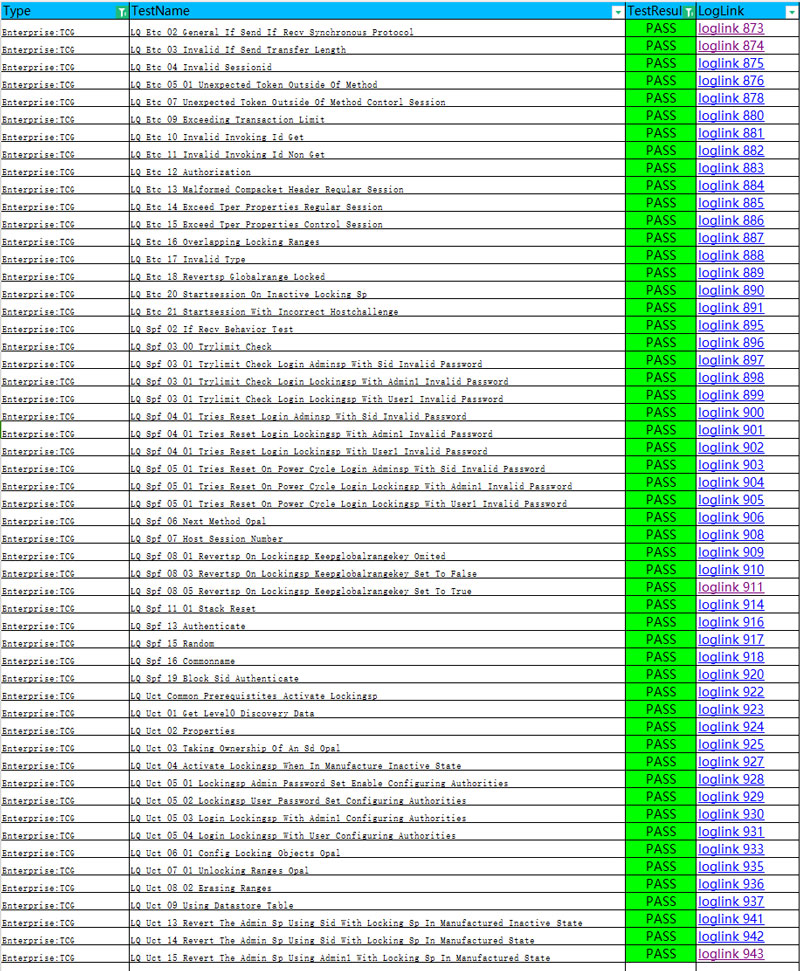
Task: Click loglink 878
Action: coord(731,98)
